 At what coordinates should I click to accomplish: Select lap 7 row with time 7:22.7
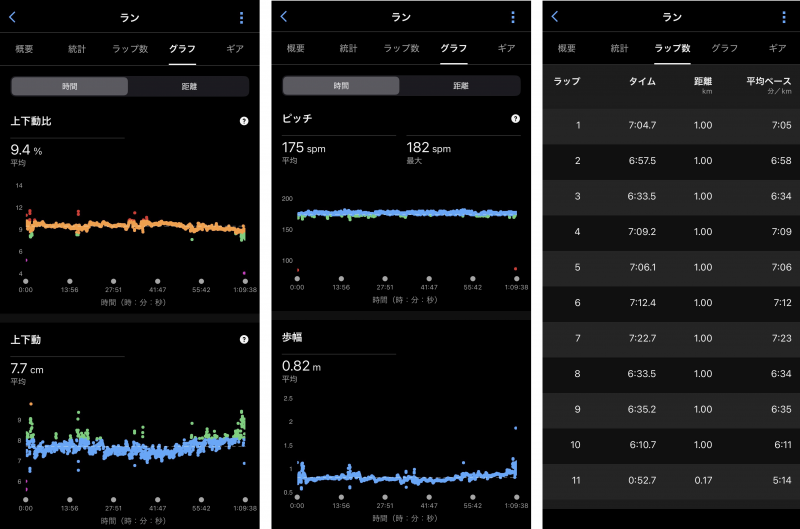671,337
